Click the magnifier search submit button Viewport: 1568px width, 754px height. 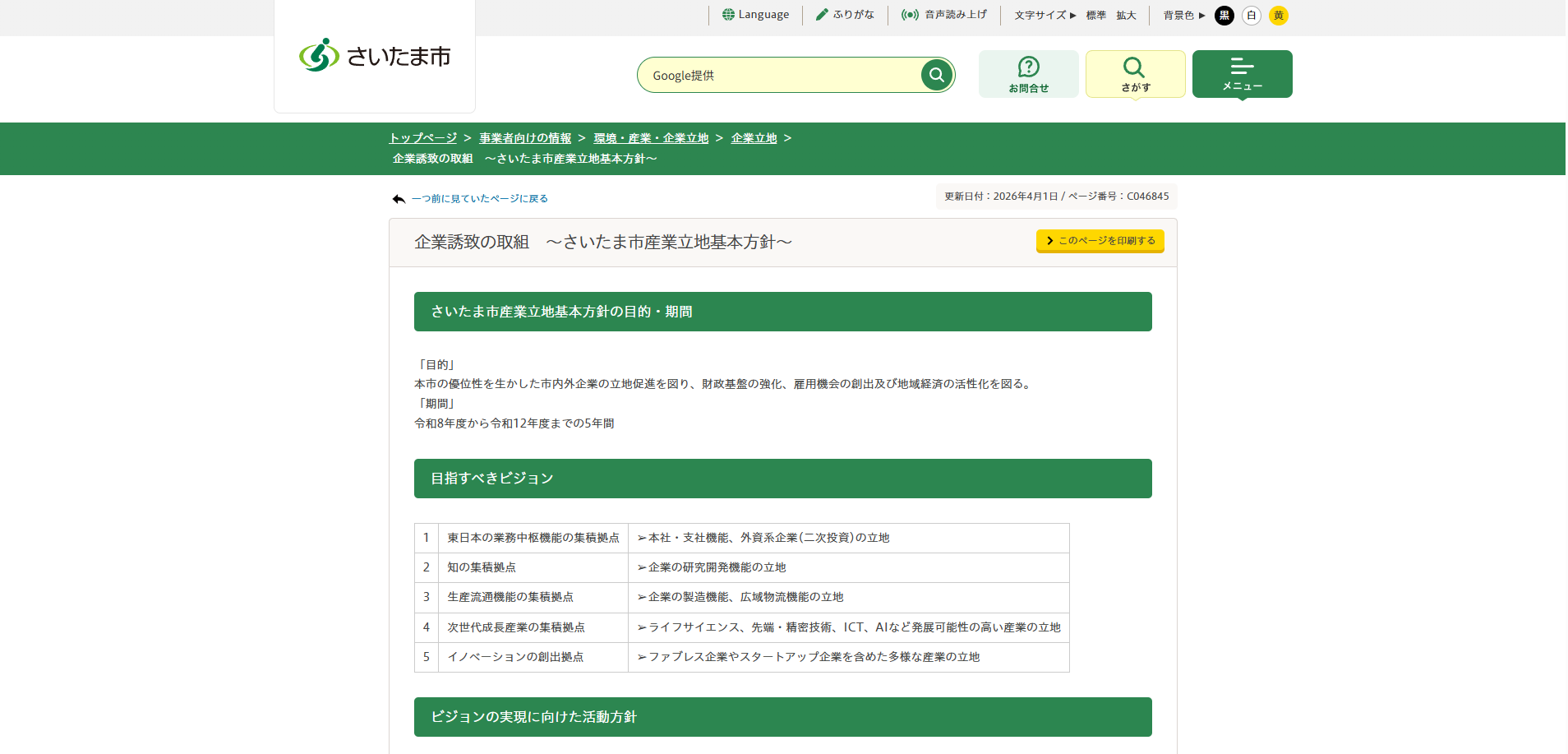pyautogui.click(x=936, y=75)
